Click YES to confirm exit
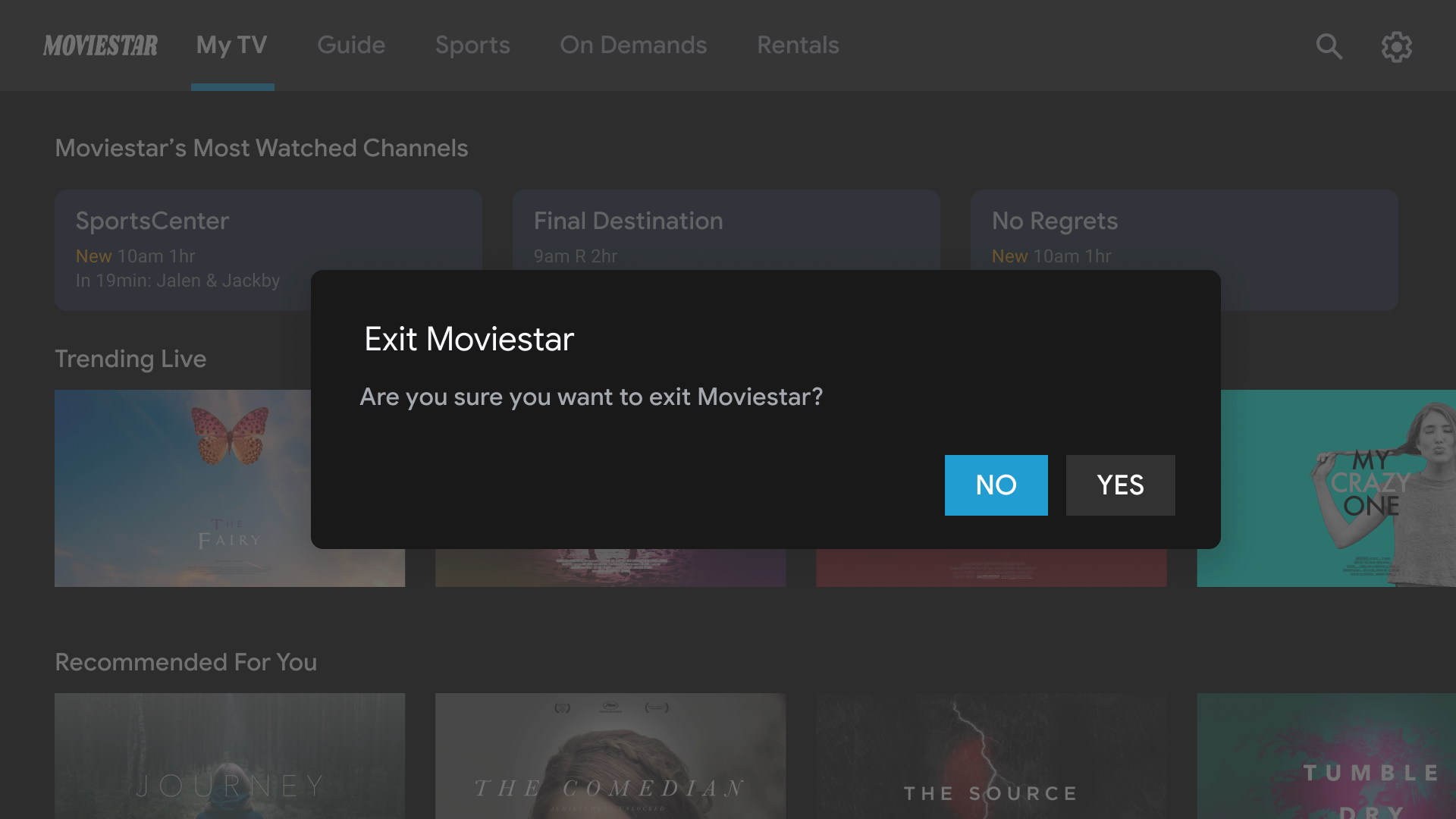This screenshot has height=819, width=1456. point(1120,485)
